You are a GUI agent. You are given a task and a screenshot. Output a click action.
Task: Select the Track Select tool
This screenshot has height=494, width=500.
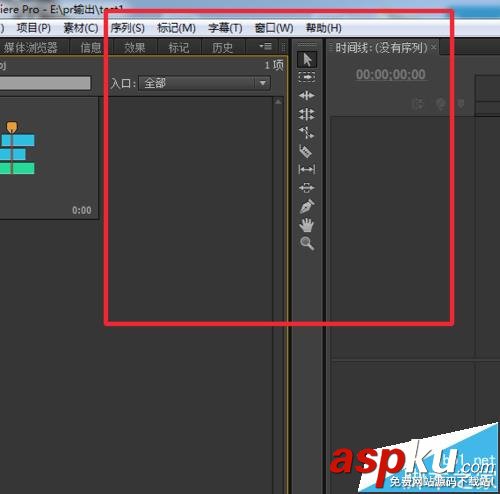pyautogui.click(x=307, y=77)
